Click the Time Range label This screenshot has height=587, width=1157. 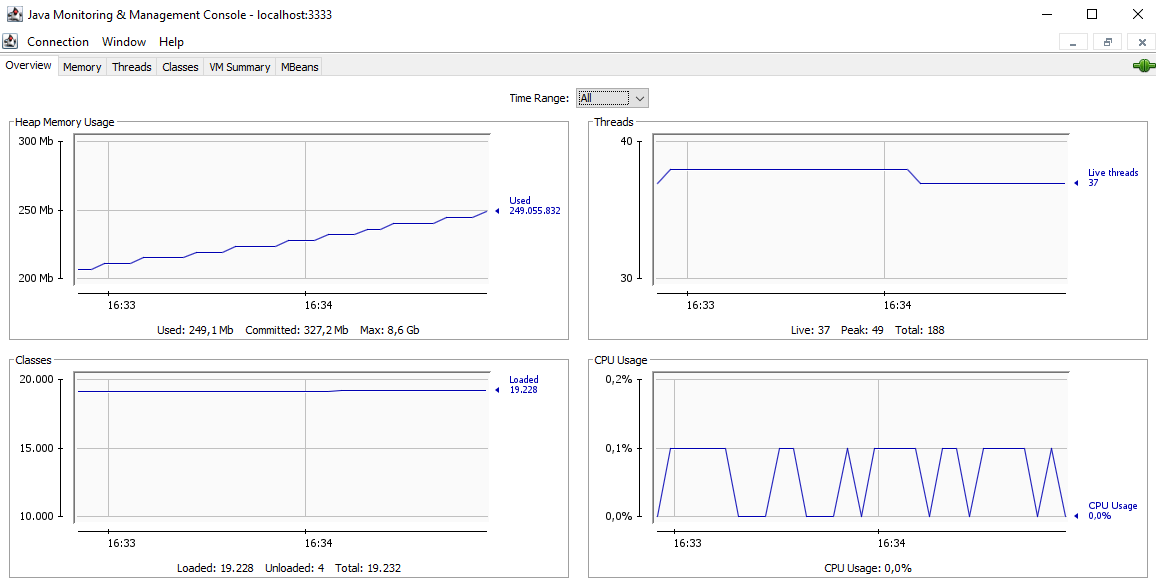[539, 98]
